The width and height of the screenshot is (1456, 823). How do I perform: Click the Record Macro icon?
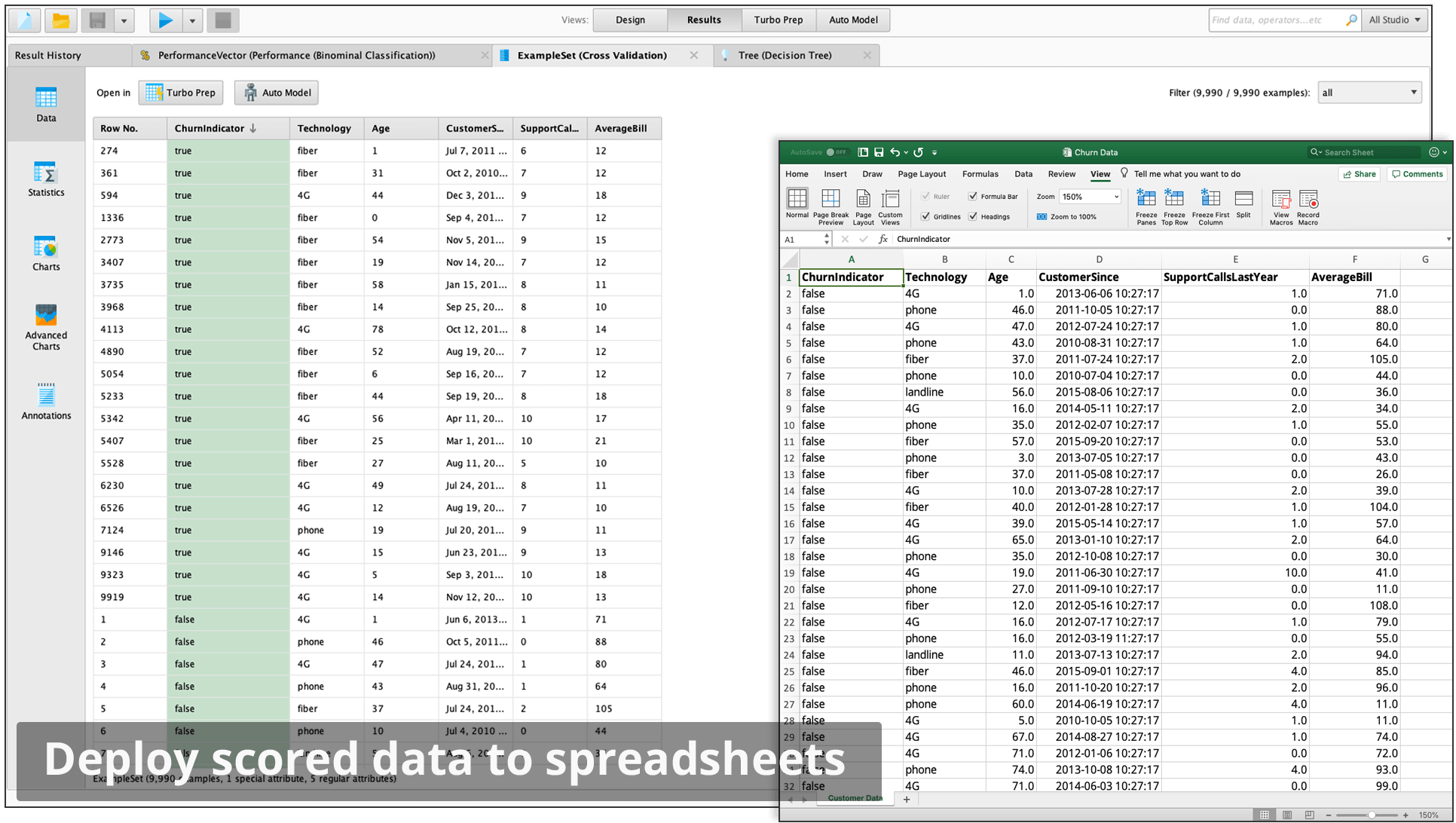(x=1308, y=207)
